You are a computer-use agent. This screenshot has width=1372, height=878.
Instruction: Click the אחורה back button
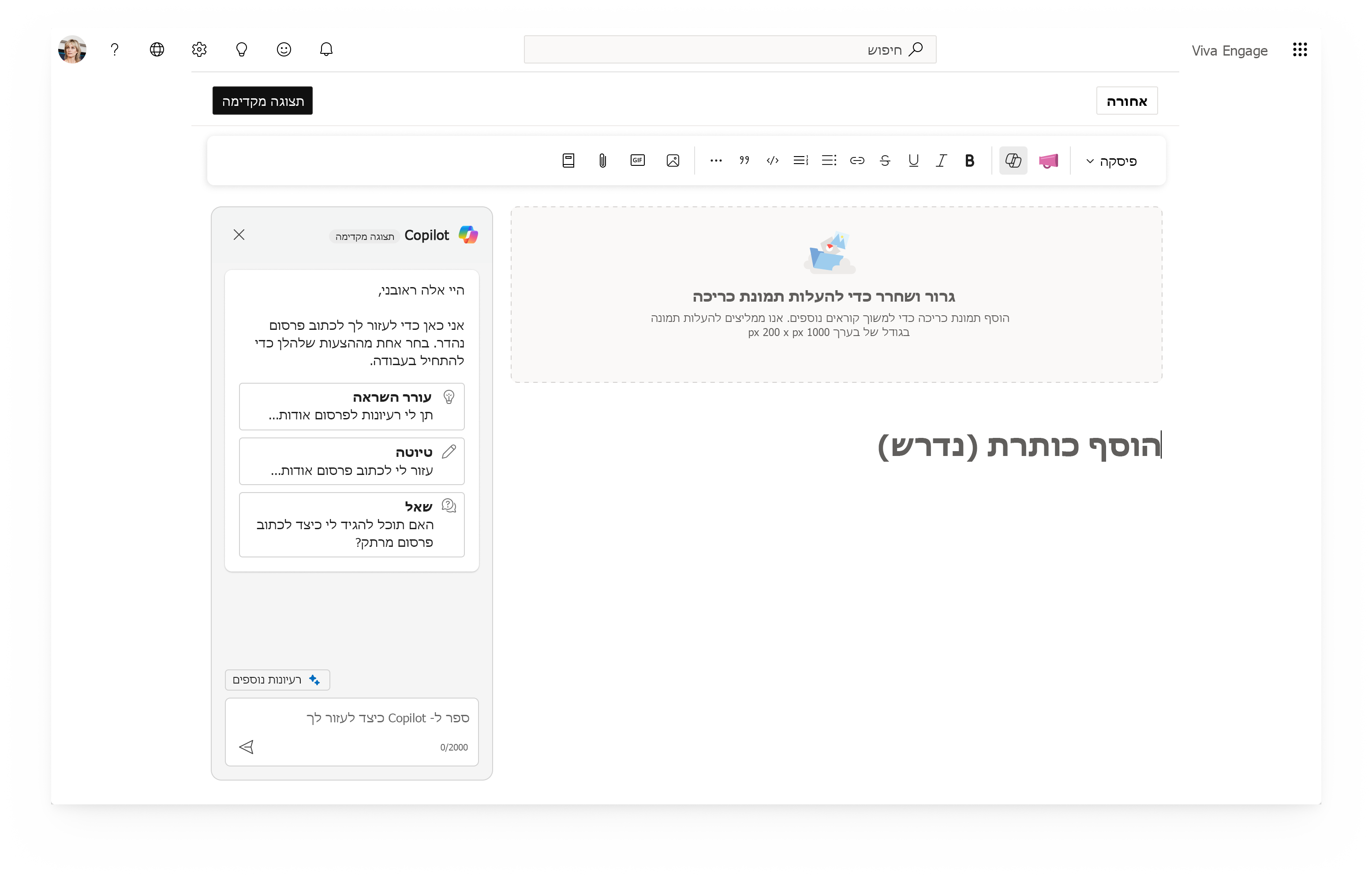pos(1123,100)
